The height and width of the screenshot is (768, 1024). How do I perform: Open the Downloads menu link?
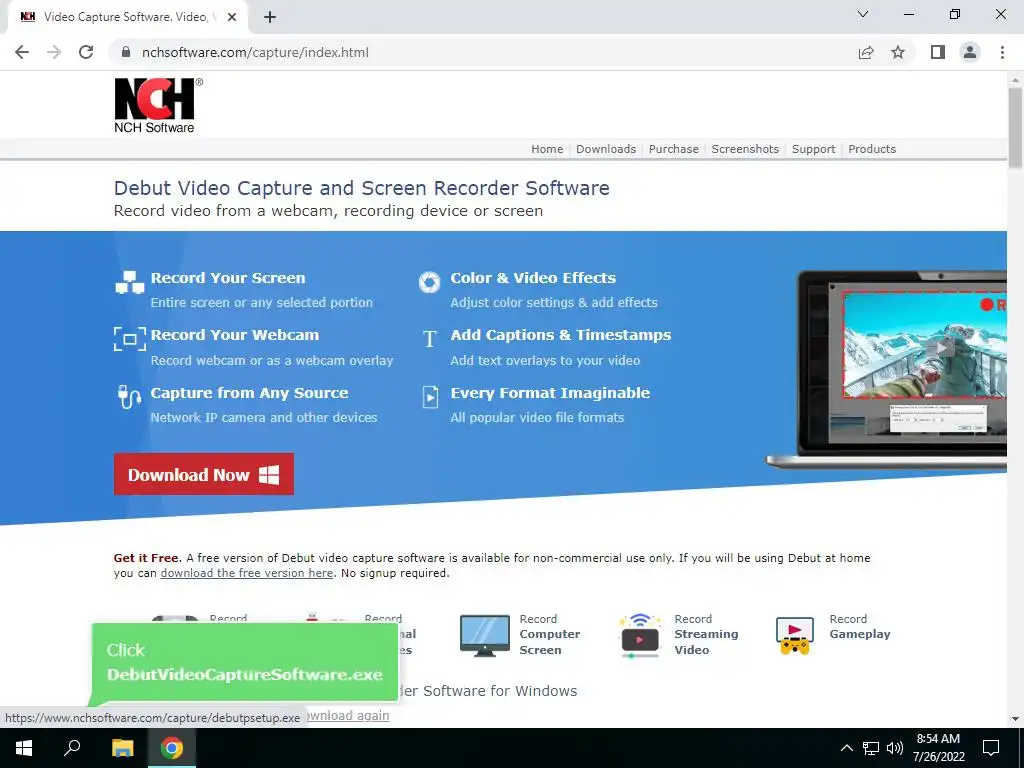(606, 149)
